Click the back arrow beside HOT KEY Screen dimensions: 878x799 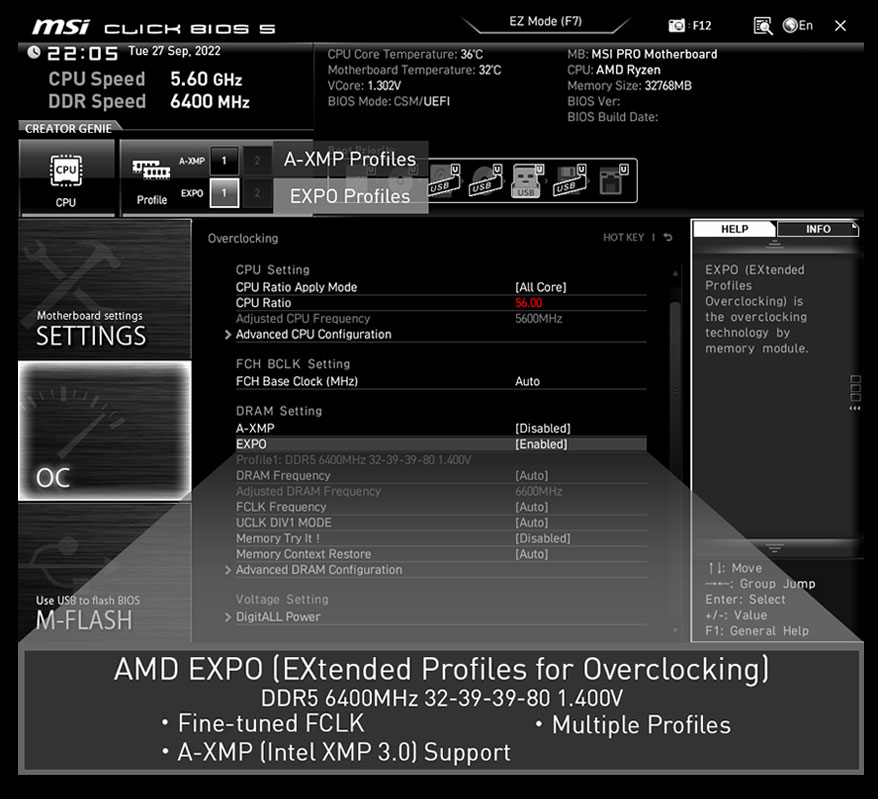pos(668,238)
